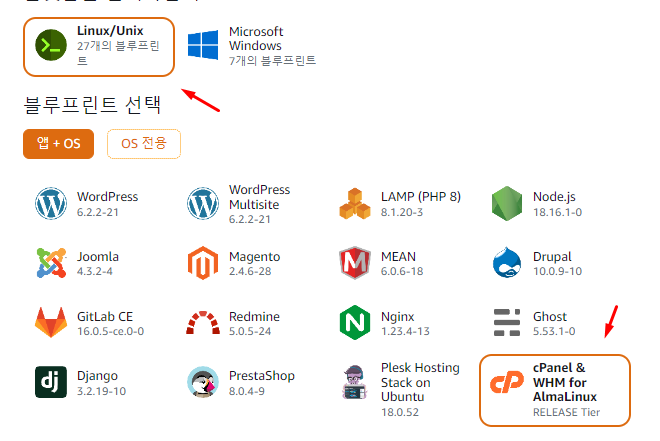Pick the WordPress Multisite logo

[203, 204]
